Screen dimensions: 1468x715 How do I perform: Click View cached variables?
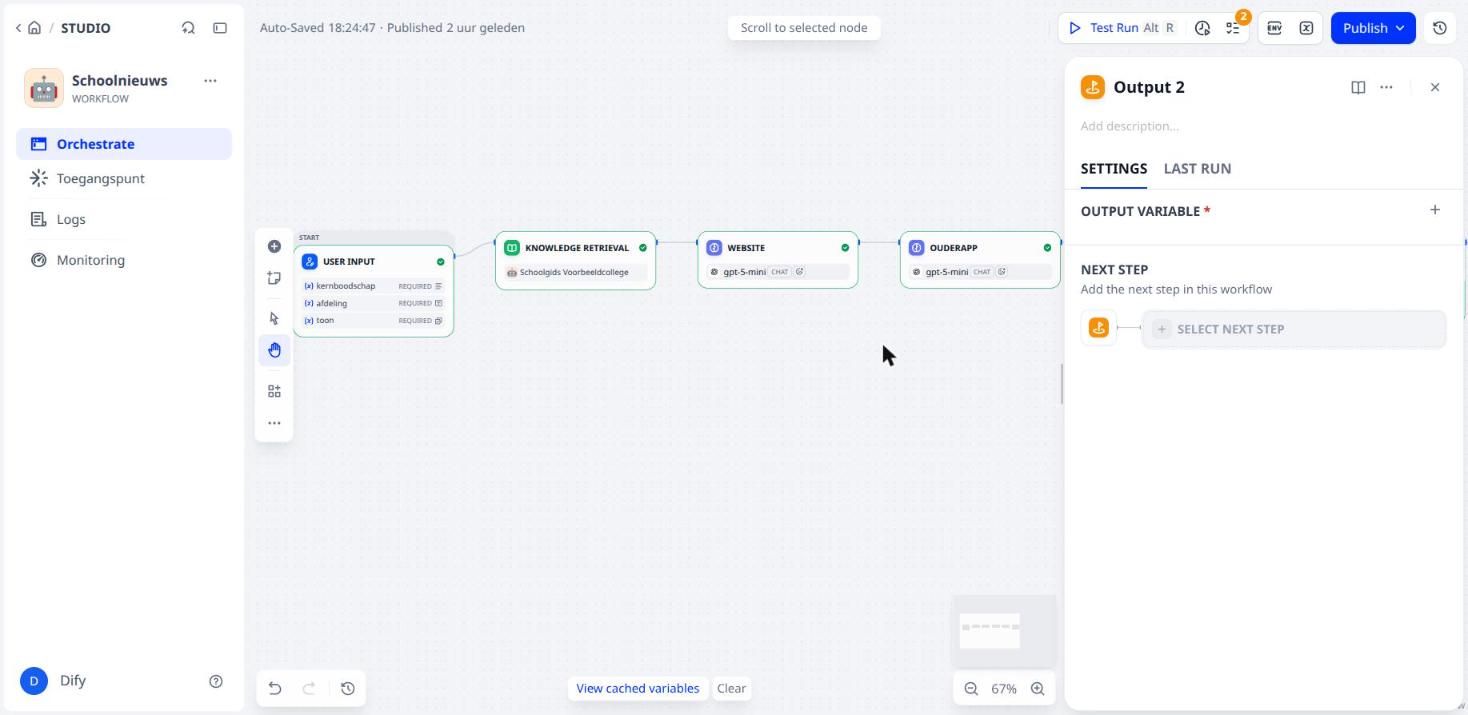(638, 688)
